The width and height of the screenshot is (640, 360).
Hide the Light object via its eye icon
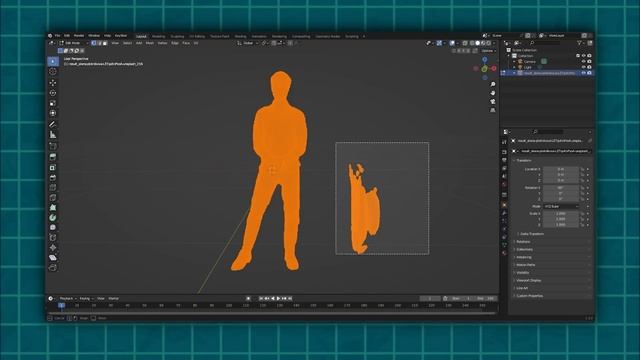click(584, 67)
